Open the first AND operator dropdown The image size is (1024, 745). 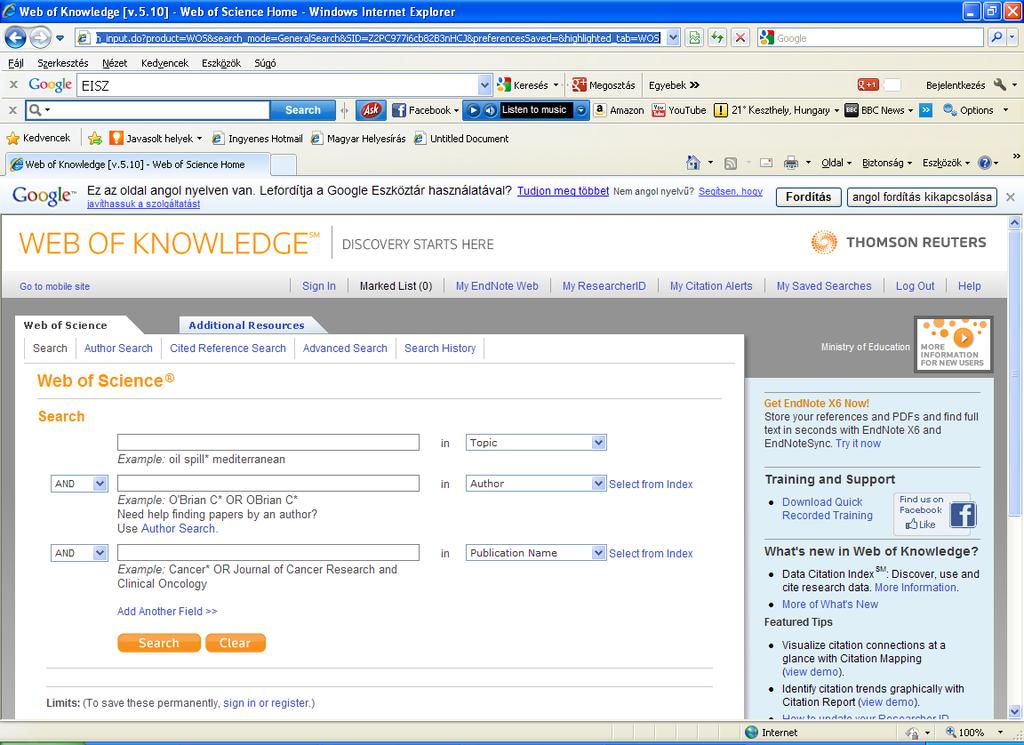[x=100, y=484]
